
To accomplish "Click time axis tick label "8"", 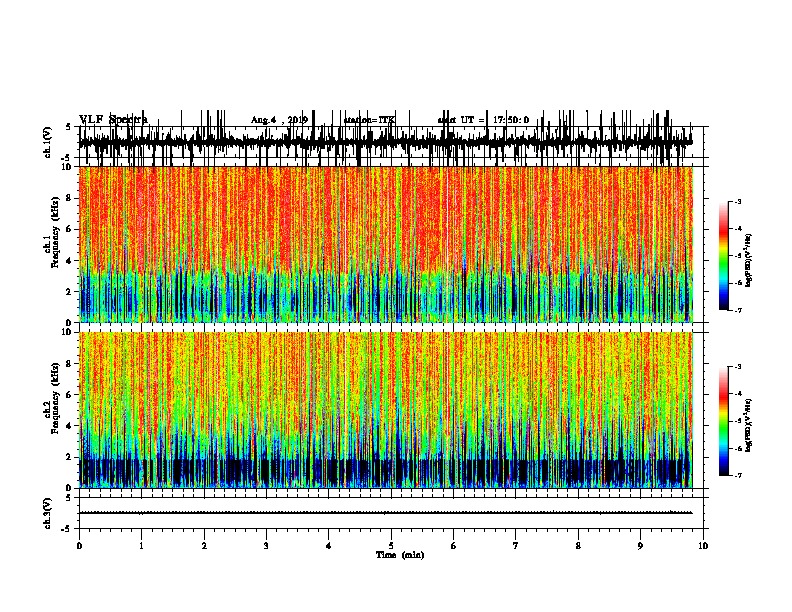I will coord(578,546).
